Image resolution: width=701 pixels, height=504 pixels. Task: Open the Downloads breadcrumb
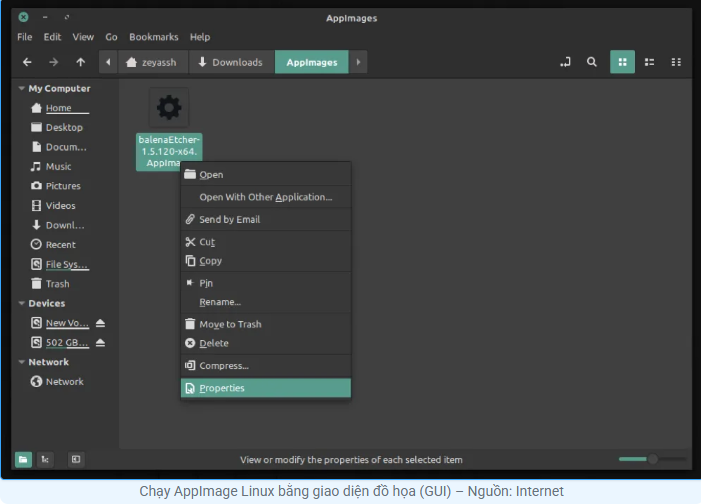[x=231, y=62]
